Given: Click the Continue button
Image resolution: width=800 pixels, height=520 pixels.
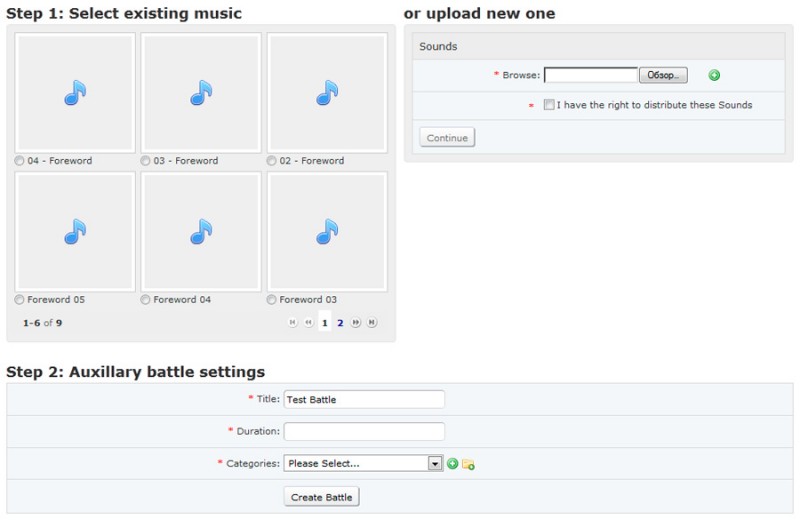Looking at the screenshot, I should pos(447,137).
